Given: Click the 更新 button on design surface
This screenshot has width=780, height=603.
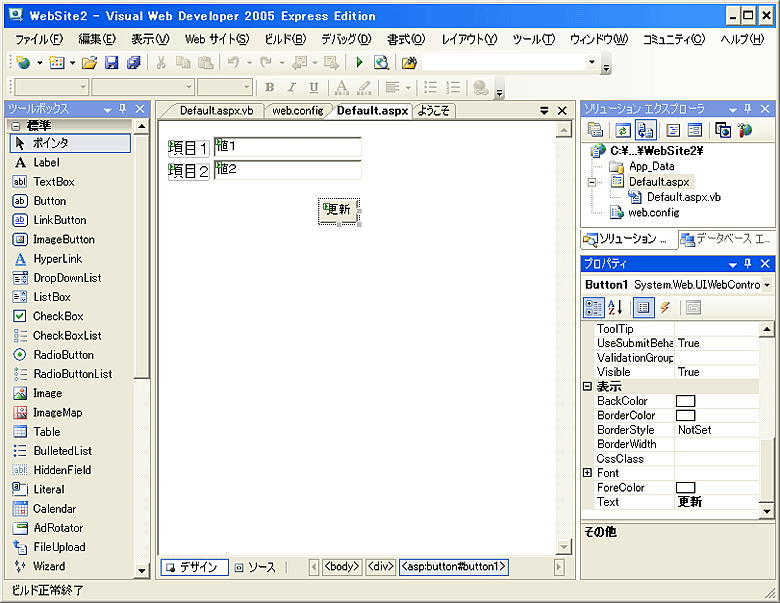Looking at the screenshot, I should [x=338, y=210].
